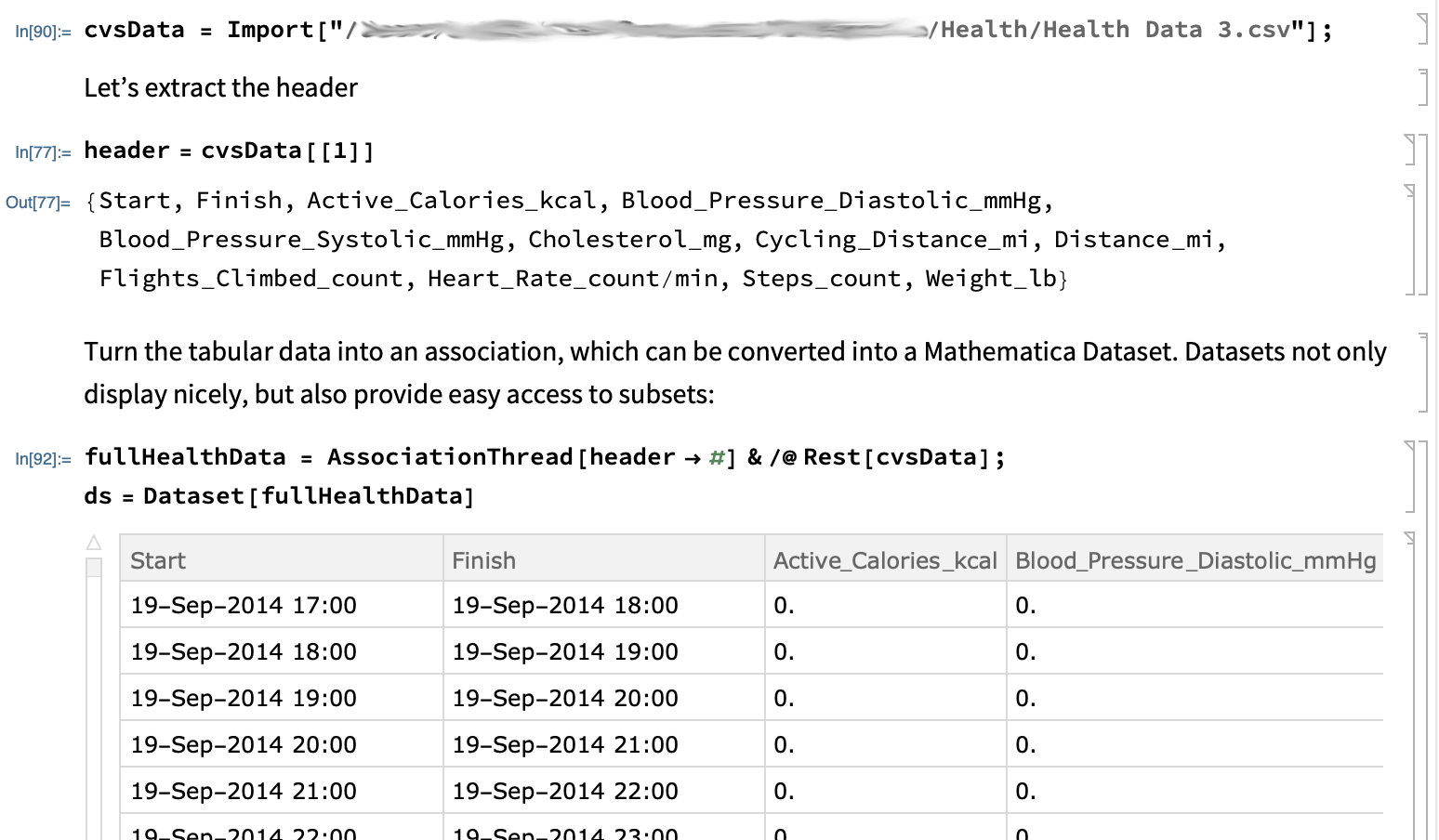Viewport: 1439px width, 840px height.
Task: Click the Blood_Pressure_Diastolic_mmHg dataset column header
Action: (1195, 560)
